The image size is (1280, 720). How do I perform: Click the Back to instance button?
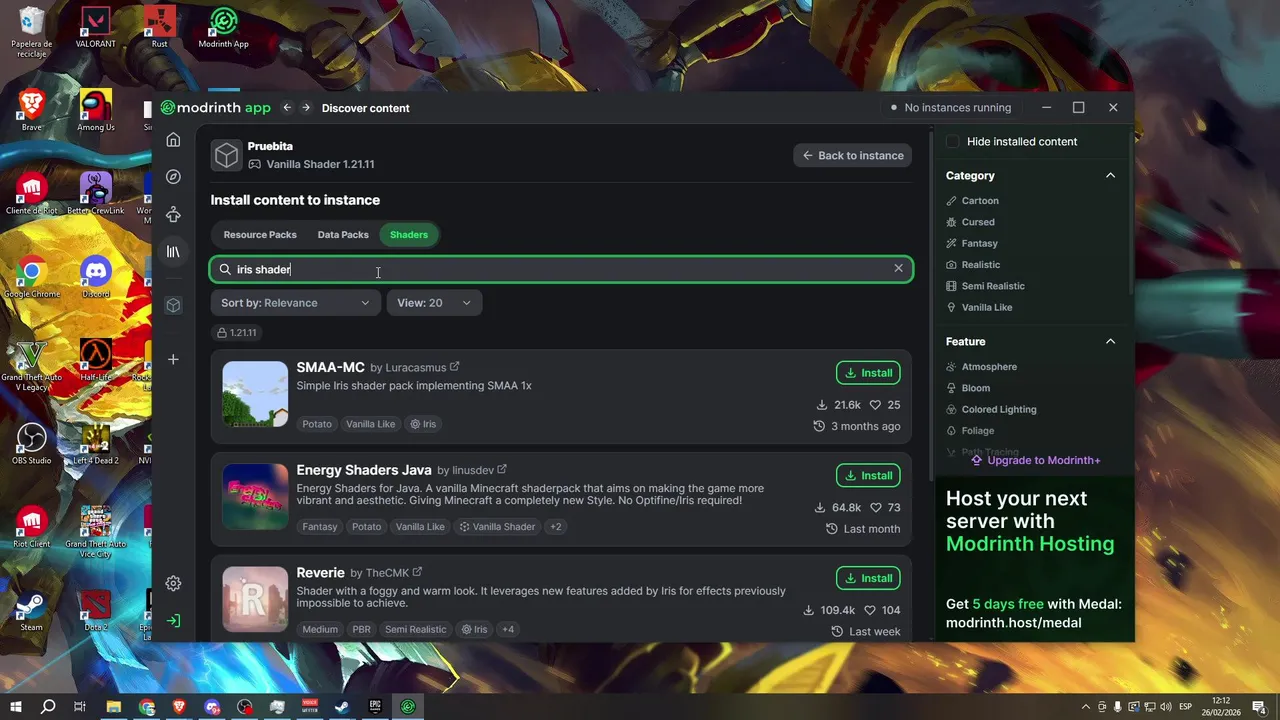[x=853, y=155]
